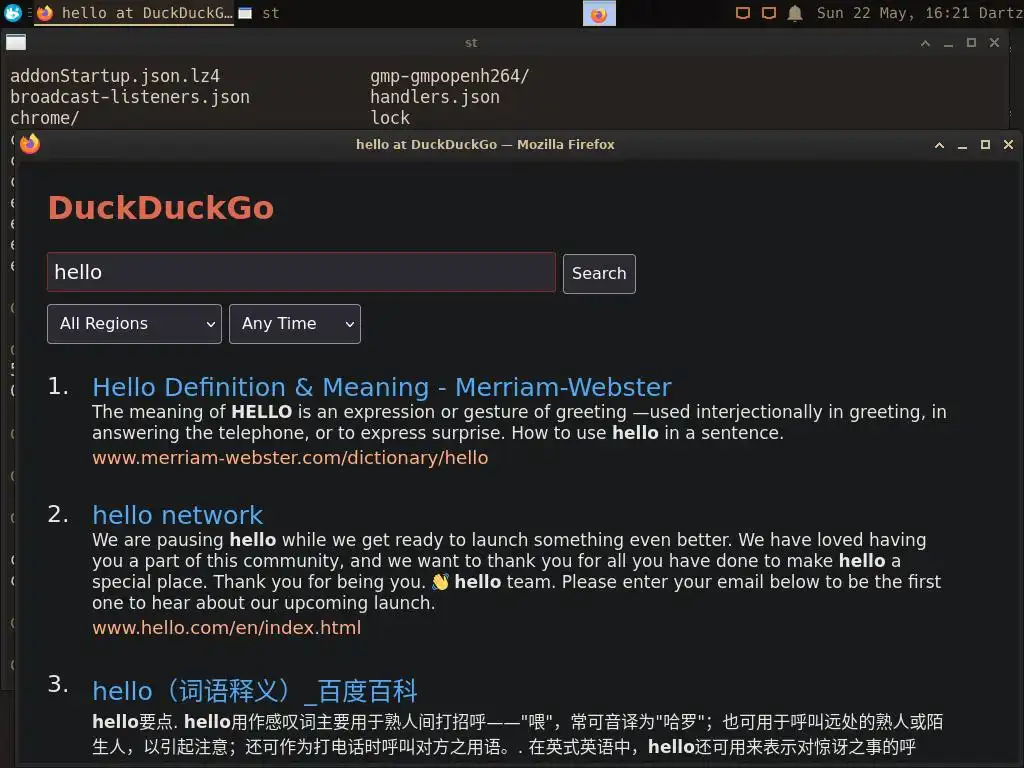Switch to the 'st' terminal taskbar item

coord(259,13)
